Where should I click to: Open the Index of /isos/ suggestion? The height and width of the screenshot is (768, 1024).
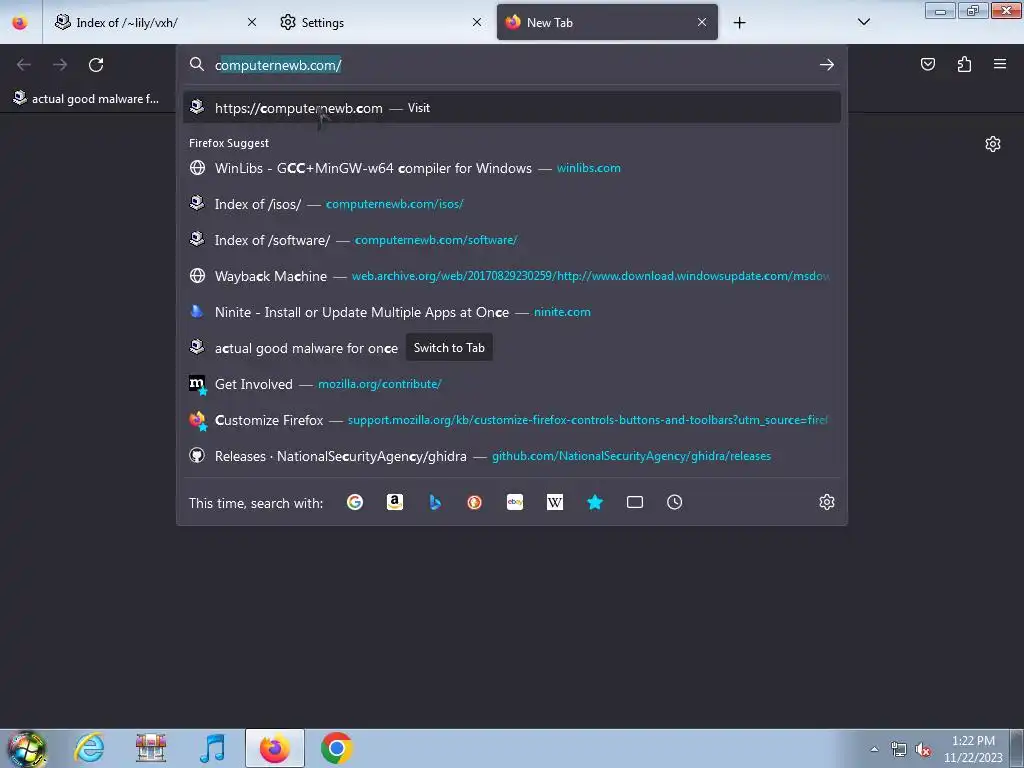click(512, 204)
